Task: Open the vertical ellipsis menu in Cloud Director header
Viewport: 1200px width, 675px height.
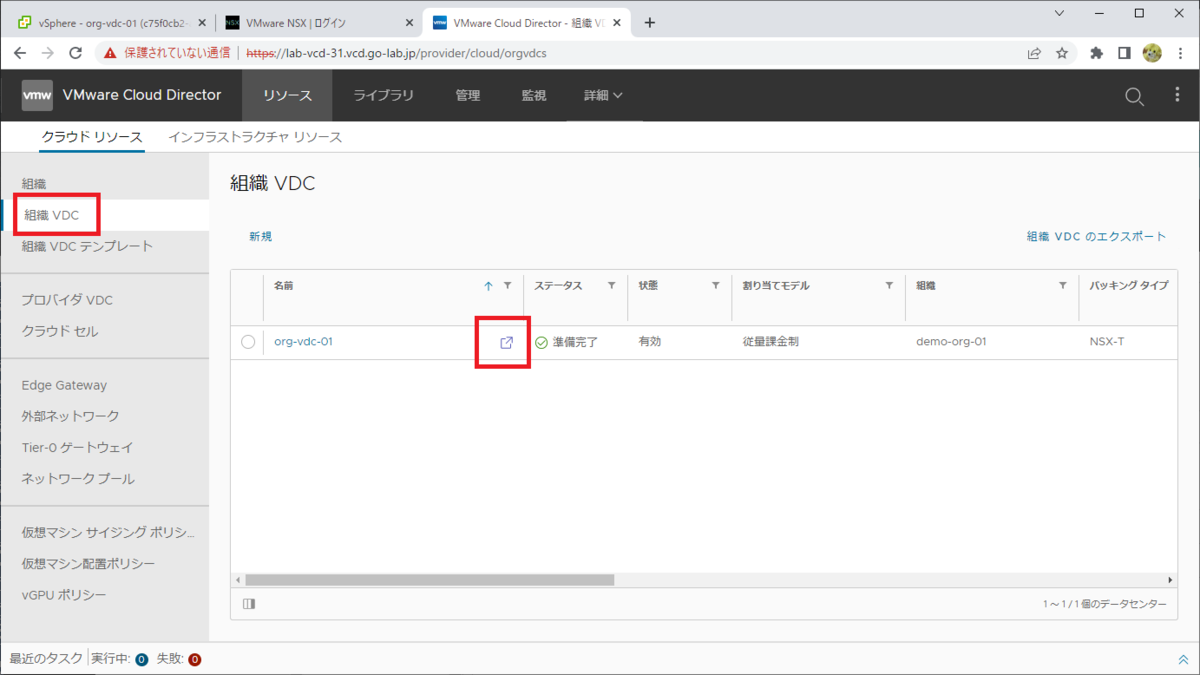Action: 1177,95
